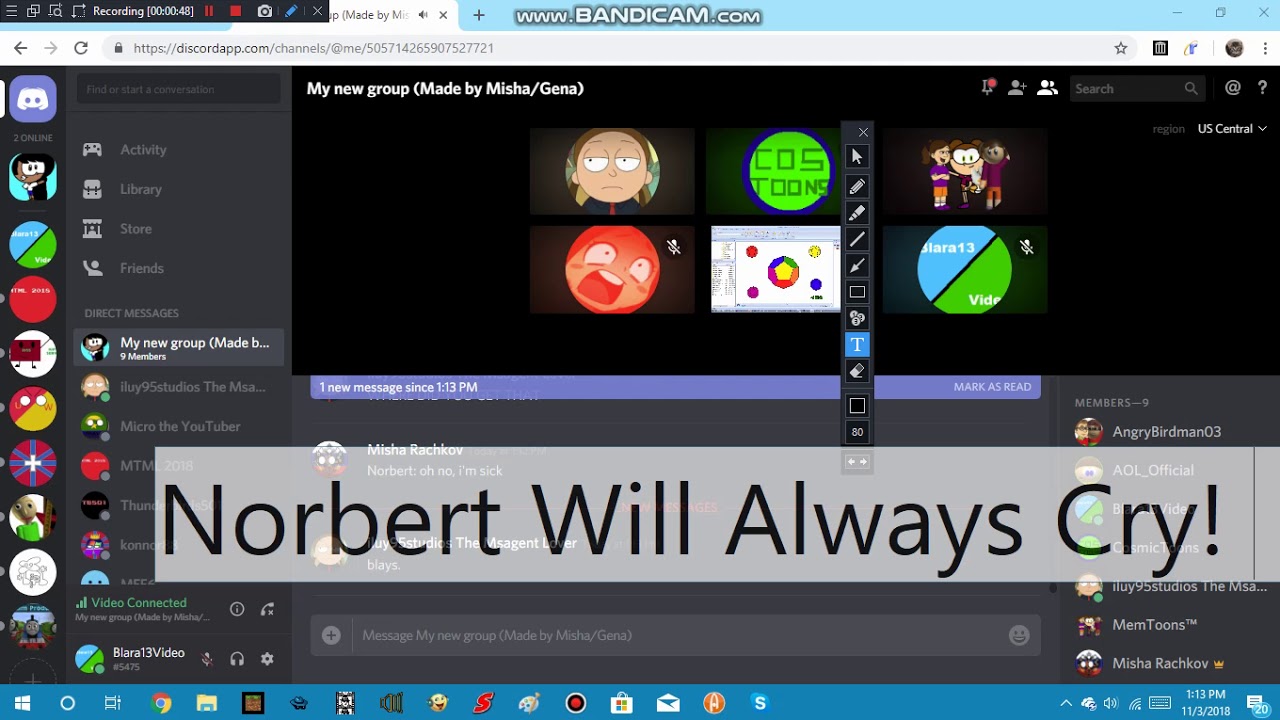
Task: Click Misha Rachkov message author name
Action: click(x=414, y=450)
